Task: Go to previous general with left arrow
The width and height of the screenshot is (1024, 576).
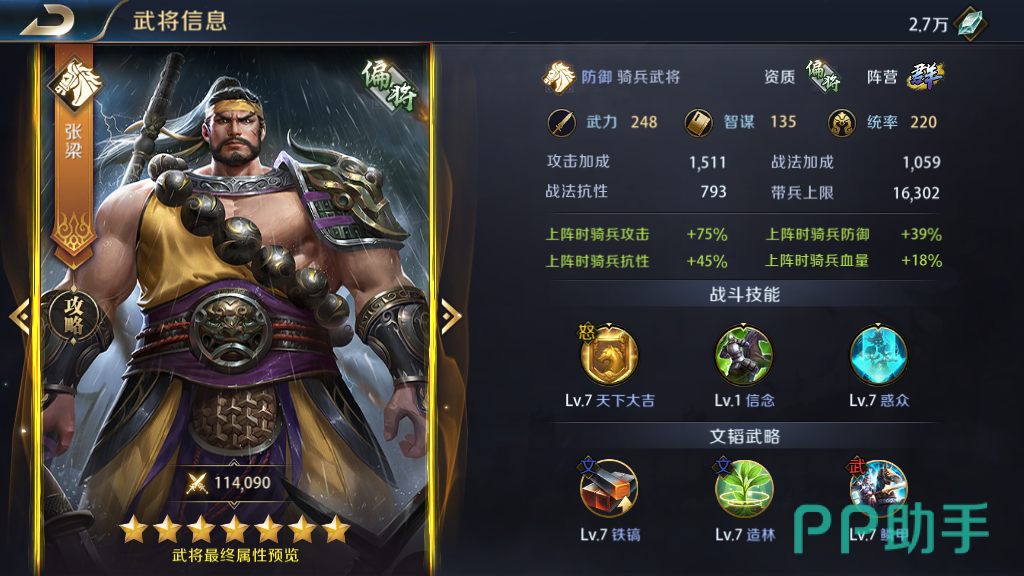Action: point(20,316)
